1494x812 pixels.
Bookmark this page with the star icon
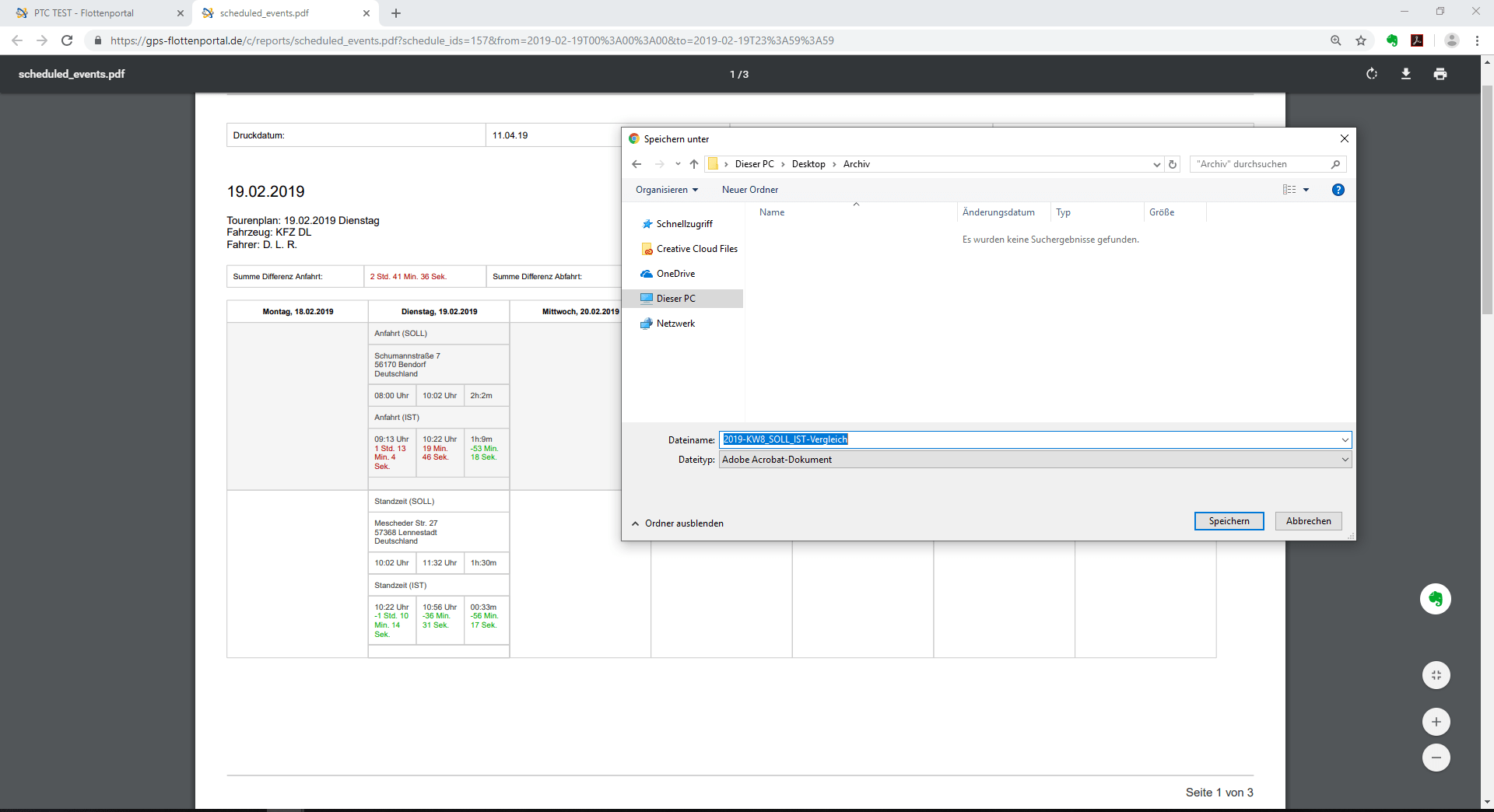1361,40
